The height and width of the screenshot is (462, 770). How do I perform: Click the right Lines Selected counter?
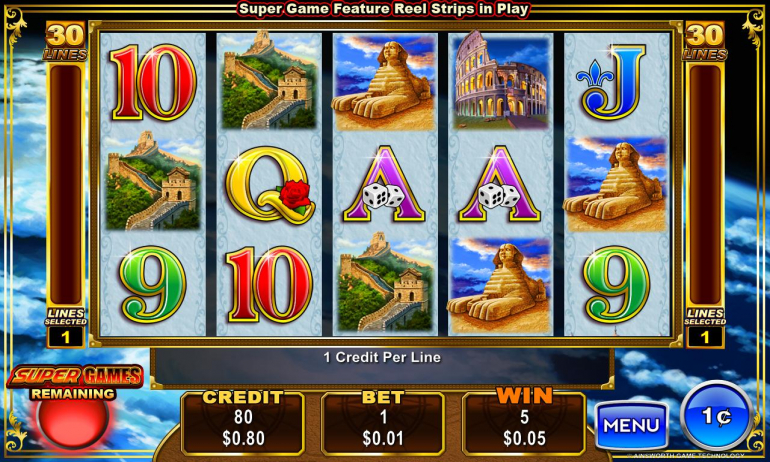pyautogui.click(x=705, y=328)
